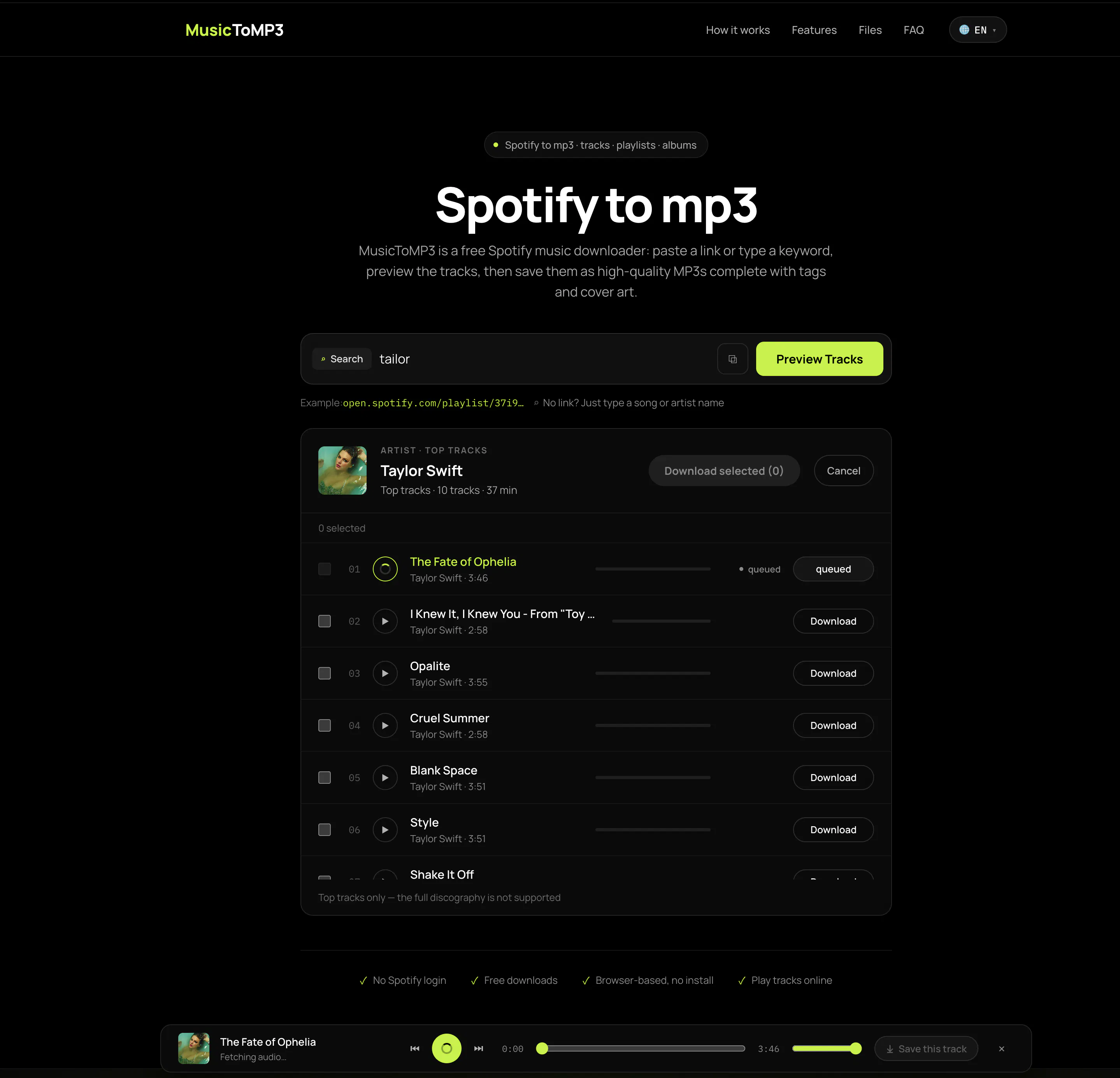Click the Blank Space track title
The width and height of the screenshot is (1120, 1078).
tap(443, 771)
